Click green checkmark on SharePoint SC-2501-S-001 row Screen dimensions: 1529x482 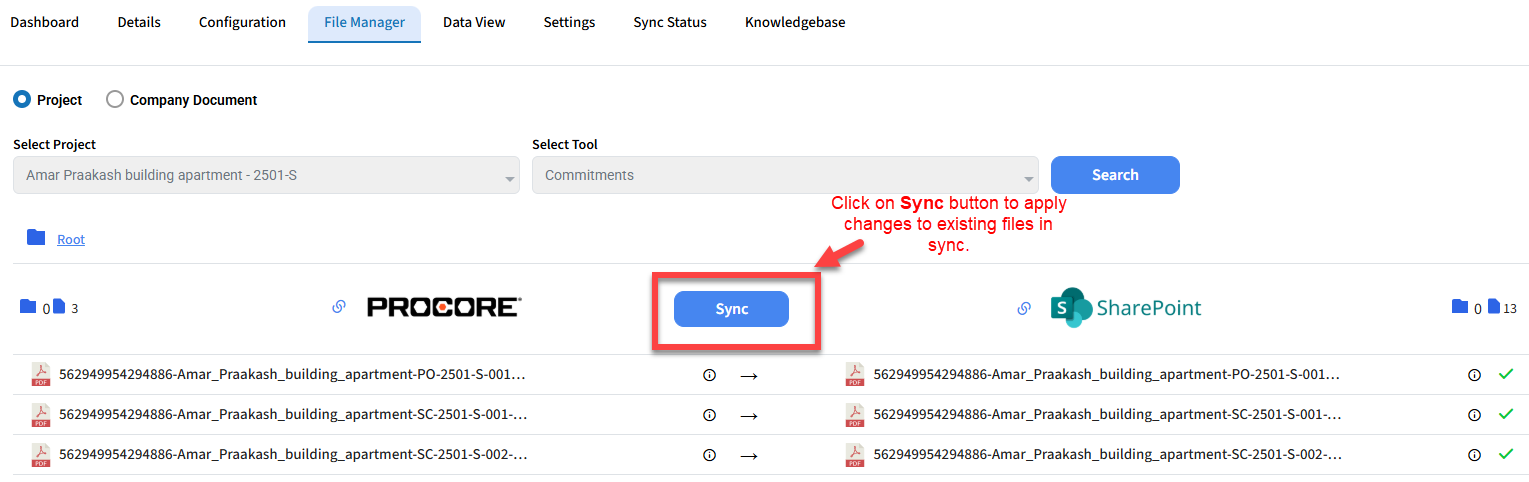(1505, 414)
